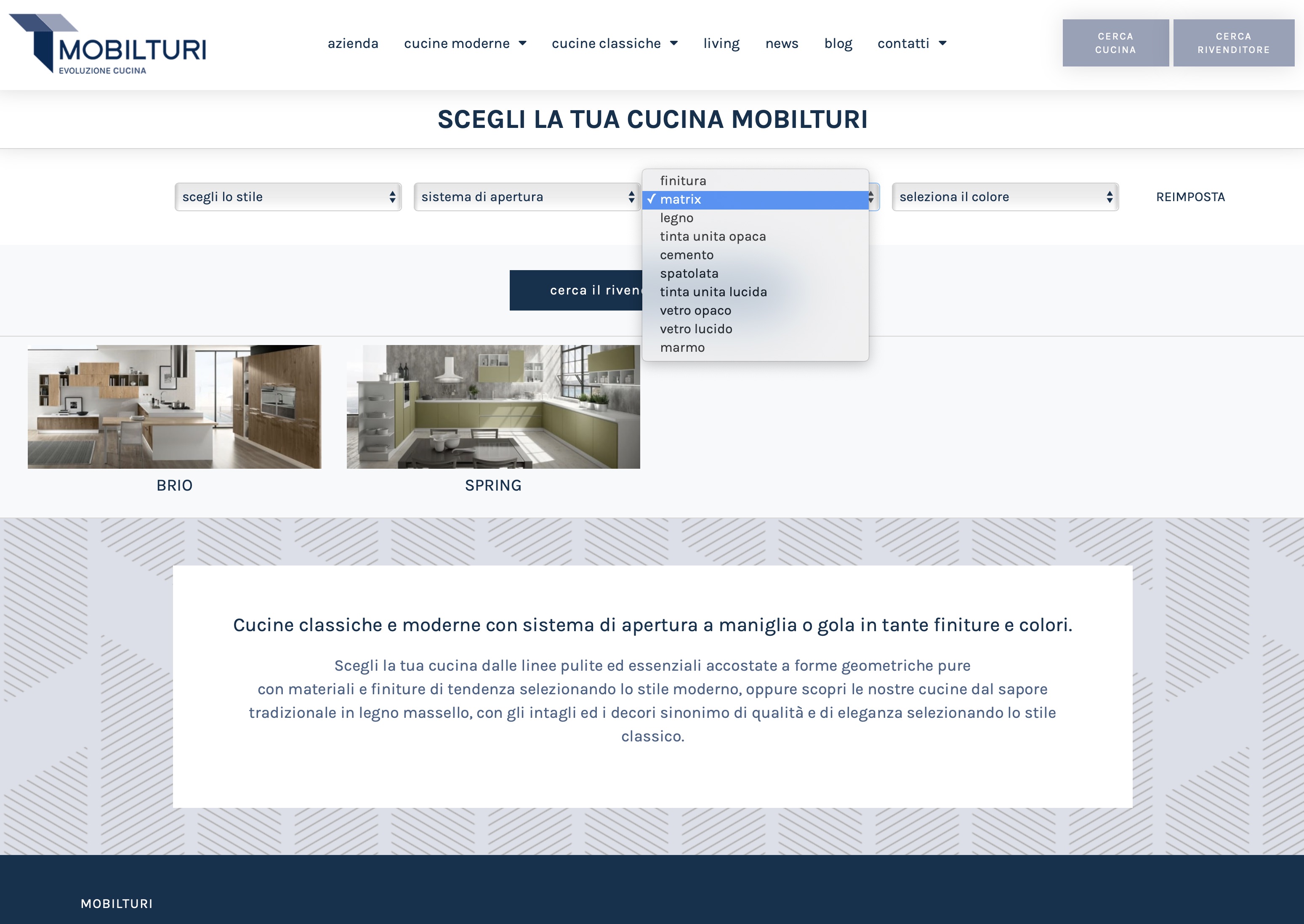Image resolution: width=1304 pixels, height=924 pixels.
Task: Go to the azienda page
Action: (353, 43)
